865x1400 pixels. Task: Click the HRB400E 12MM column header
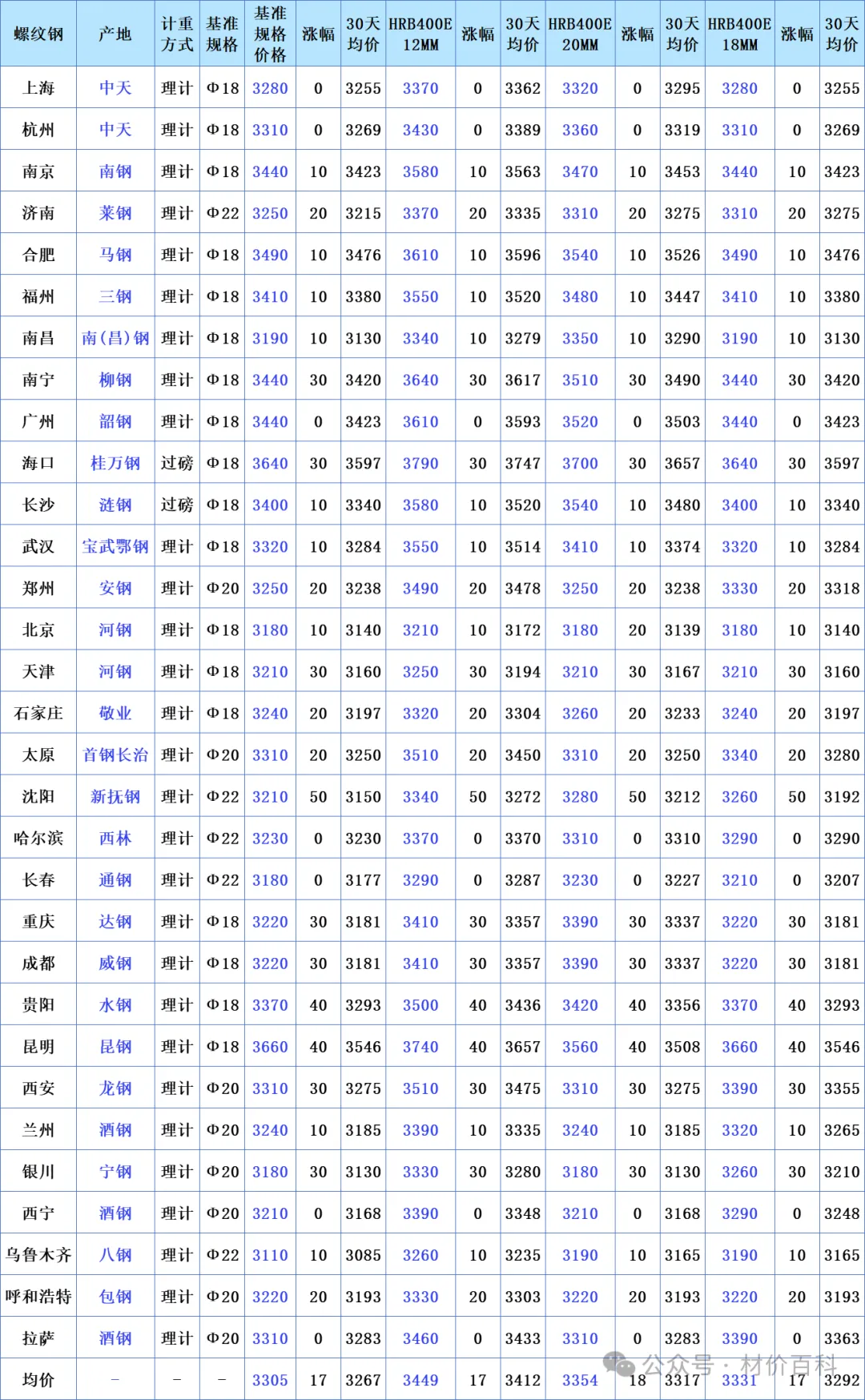(420, 34)
